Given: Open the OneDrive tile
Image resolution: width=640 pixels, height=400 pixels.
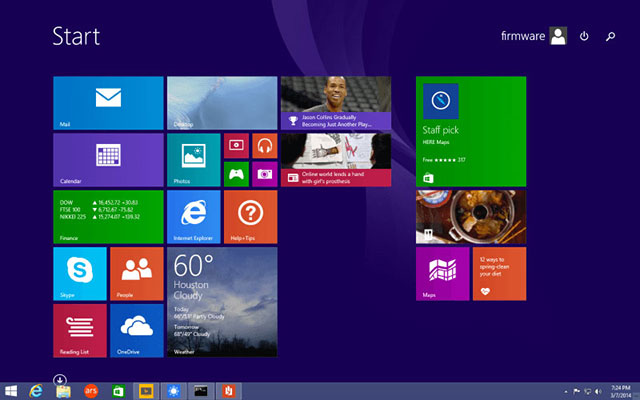Looking at the screenshot, I should coord(136,331).
